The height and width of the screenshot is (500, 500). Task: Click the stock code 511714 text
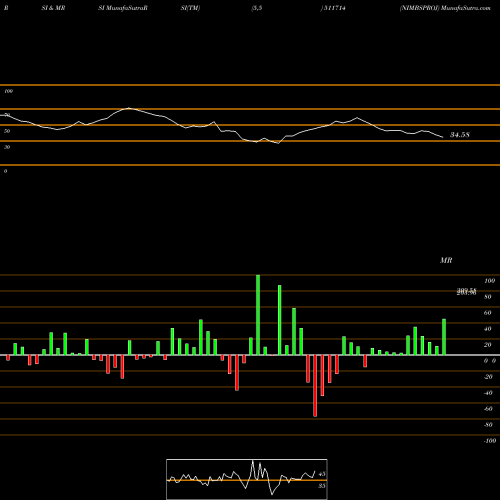coord(335,8)
